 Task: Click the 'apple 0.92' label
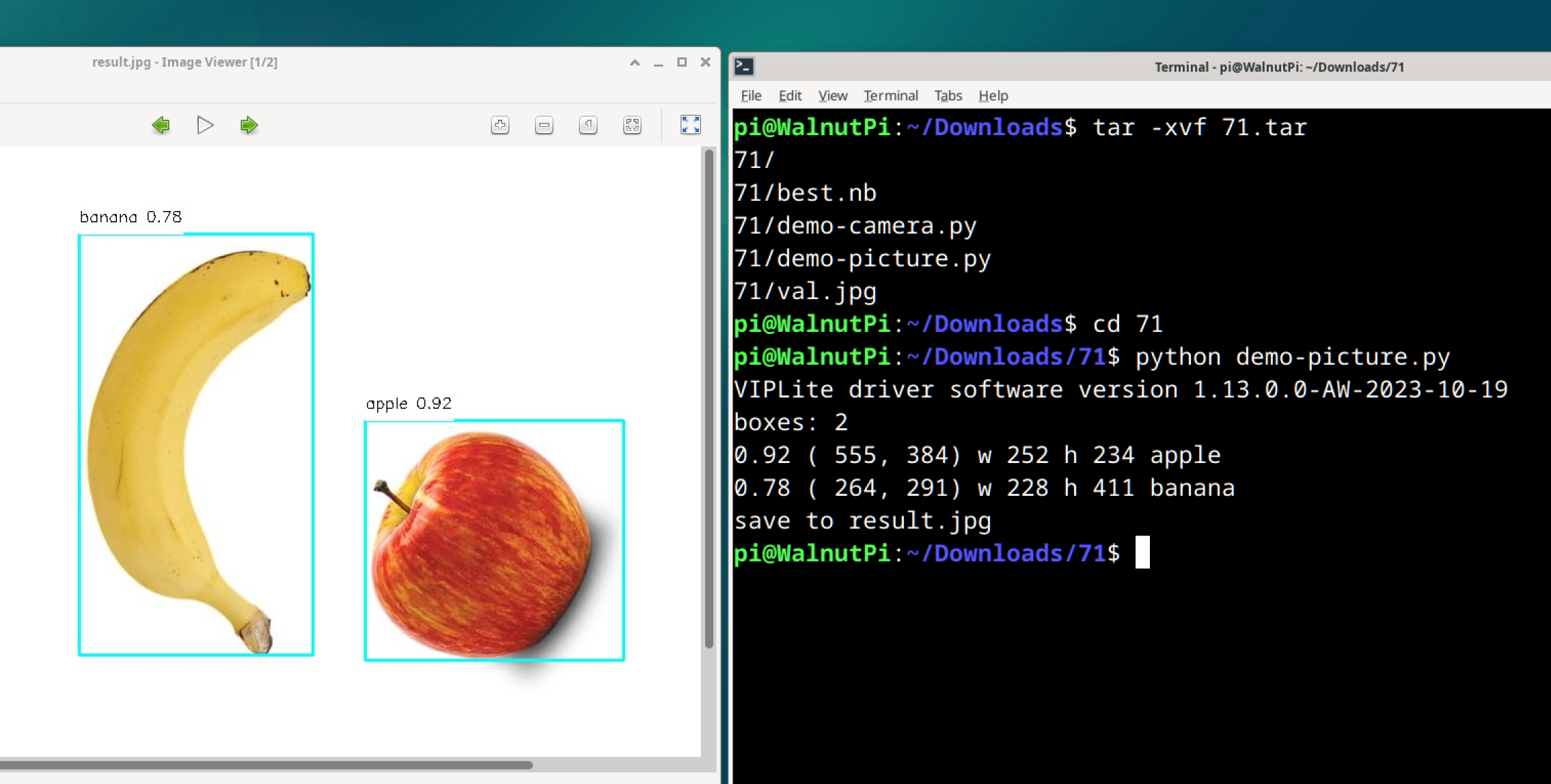(409, 404)
